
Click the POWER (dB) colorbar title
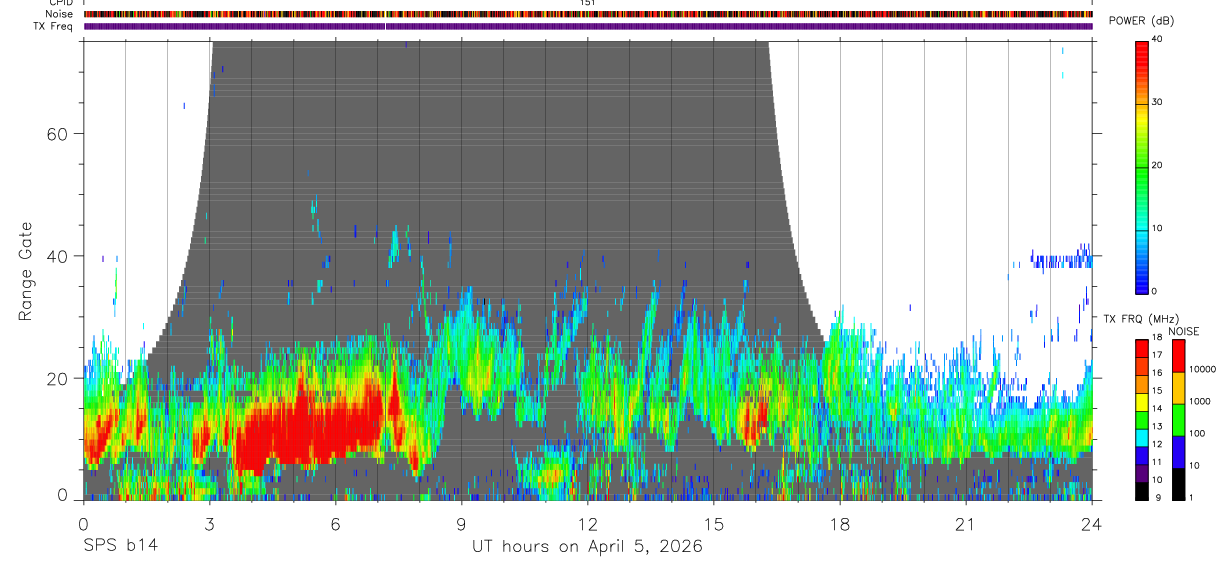(x=1141, y=21)
